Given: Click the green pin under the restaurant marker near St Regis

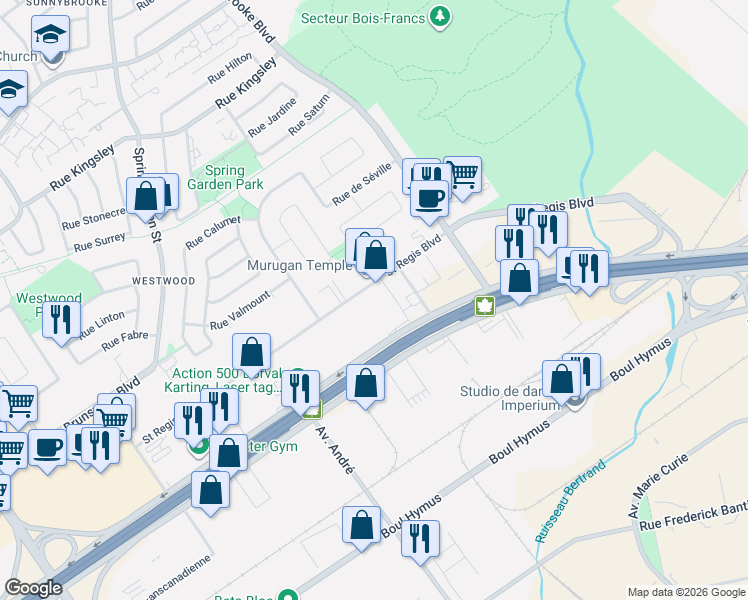Looking at the screenshot, I should pyautogui.click(x=198, y=447).
